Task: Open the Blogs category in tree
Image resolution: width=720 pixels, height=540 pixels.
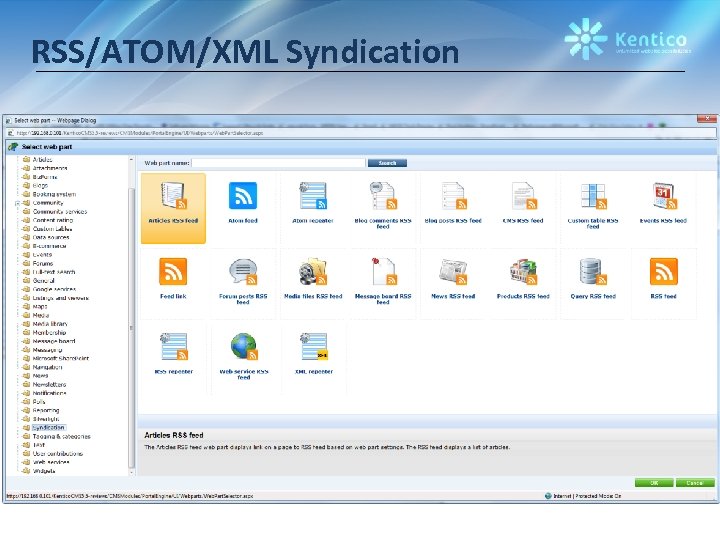Action: [x=40, y=186]
